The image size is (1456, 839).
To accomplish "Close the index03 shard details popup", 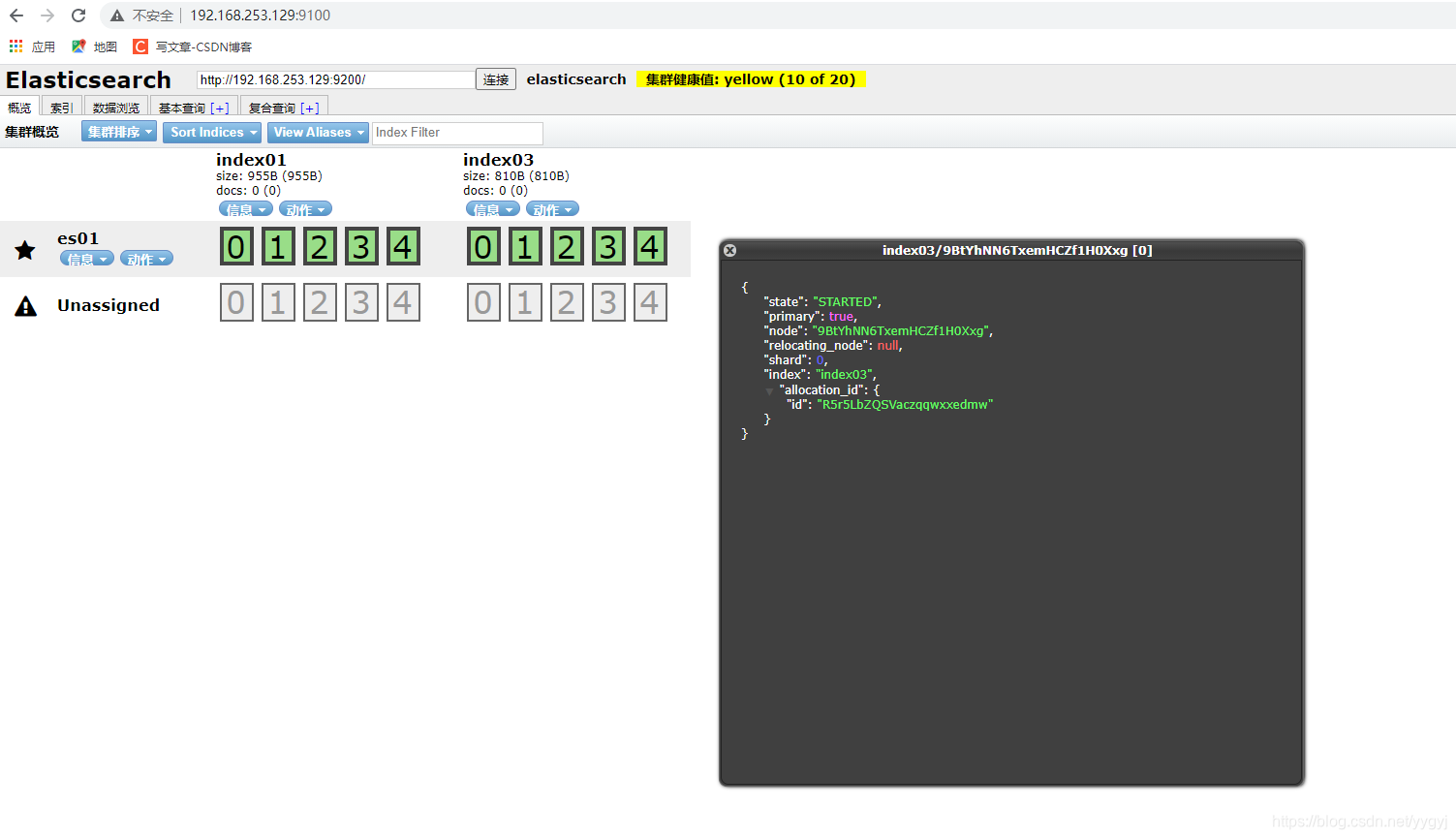I will (x=730, y=250).
